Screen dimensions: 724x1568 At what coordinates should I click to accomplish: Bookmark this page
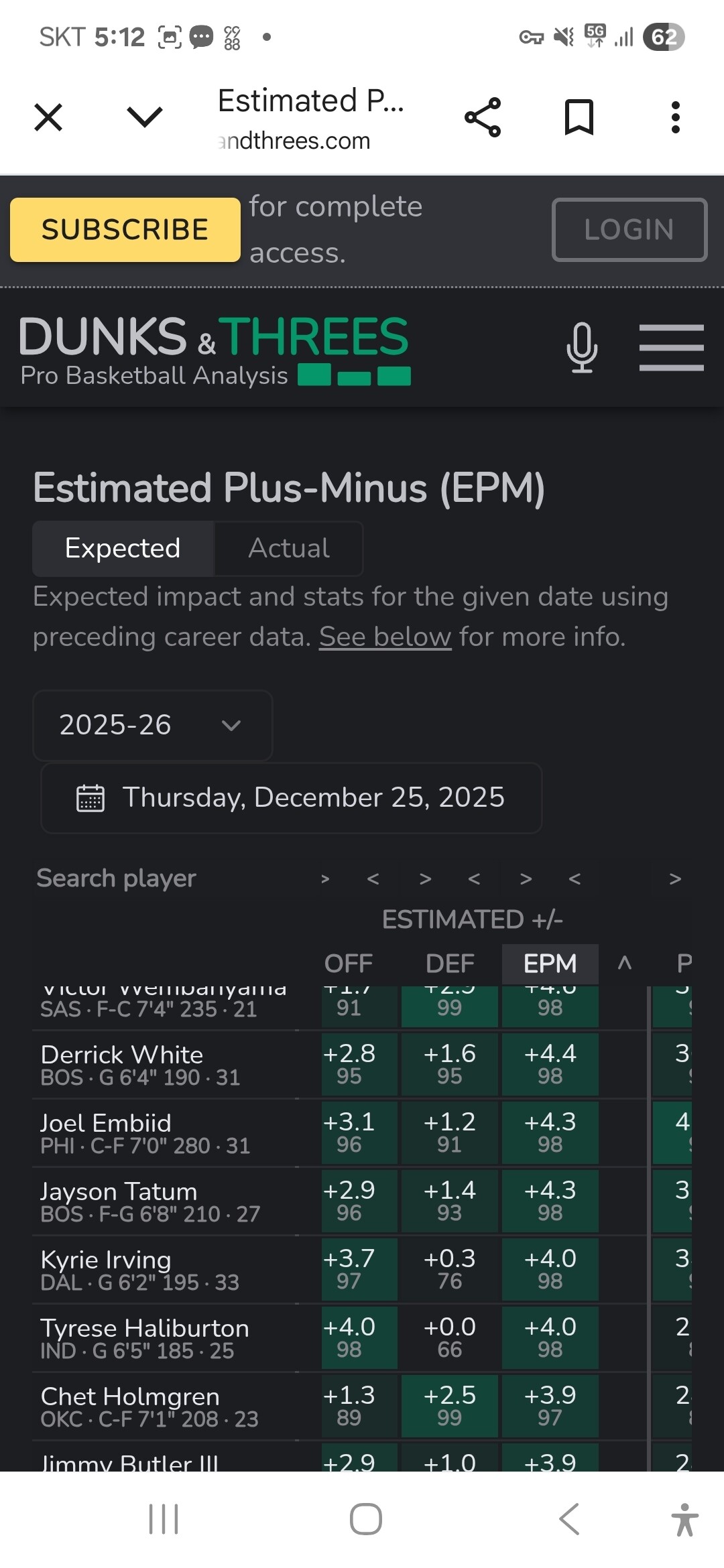pos(579,117)
